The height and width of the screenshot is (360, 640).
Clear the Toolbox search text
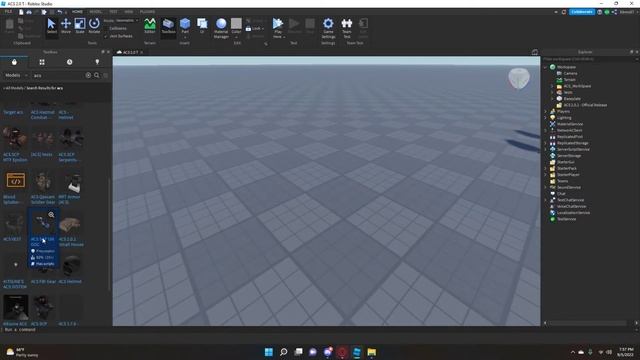88,76
